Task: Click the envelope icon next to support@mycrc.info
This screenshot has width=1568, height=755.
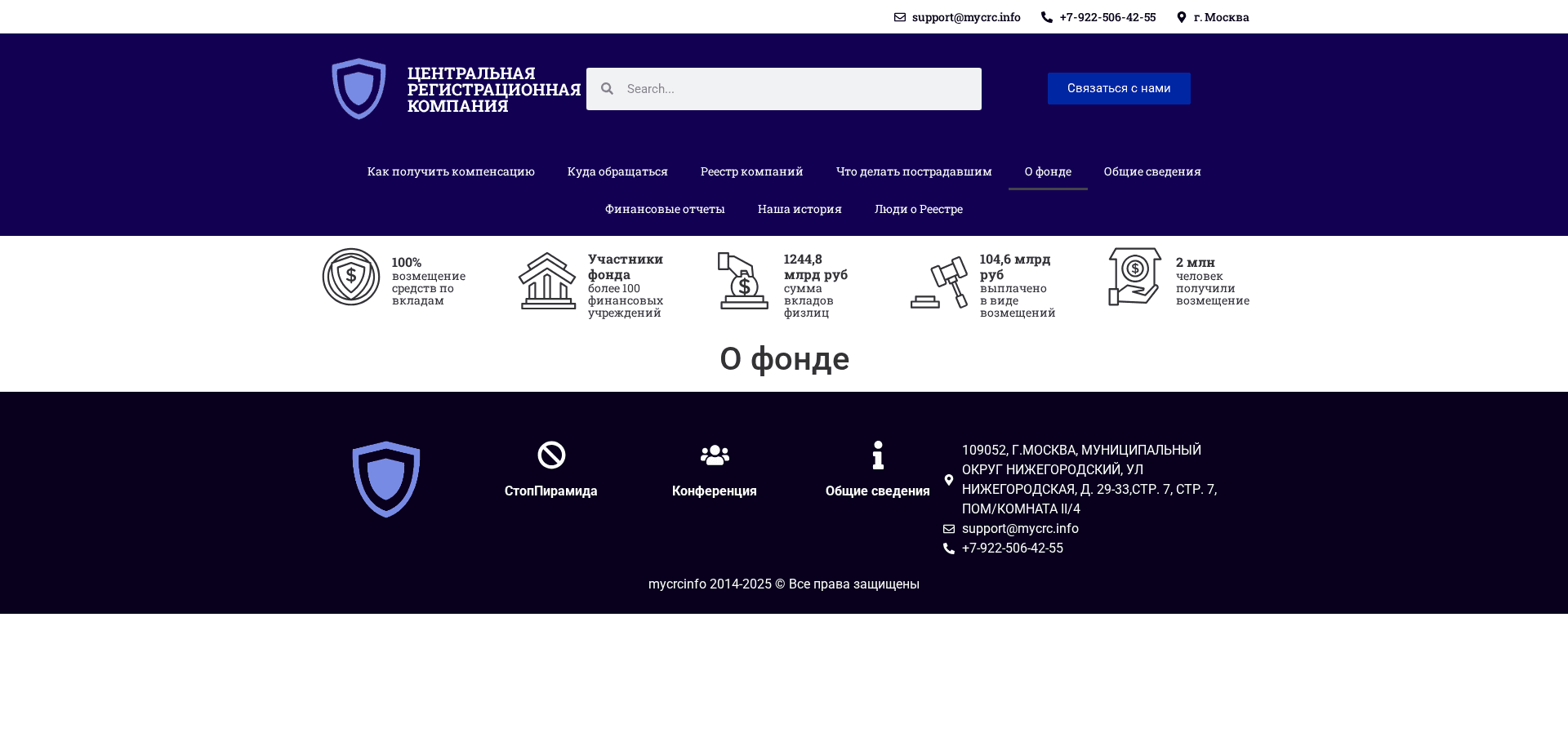Action: coord(900,16)
